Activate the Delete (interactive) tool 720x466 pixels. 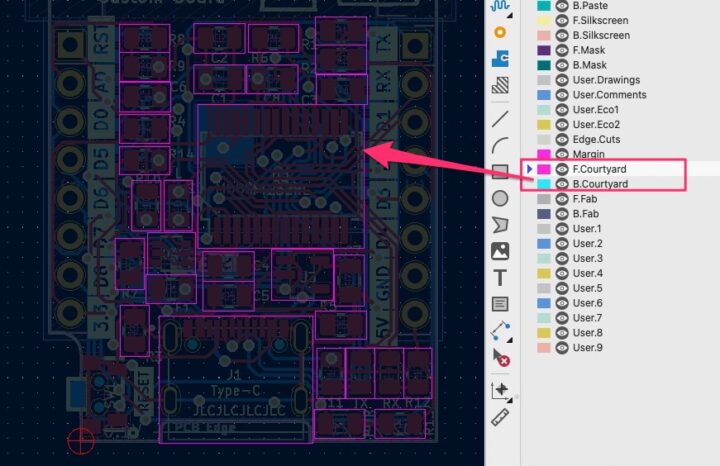pyautogui.click(x=500, y=356)
